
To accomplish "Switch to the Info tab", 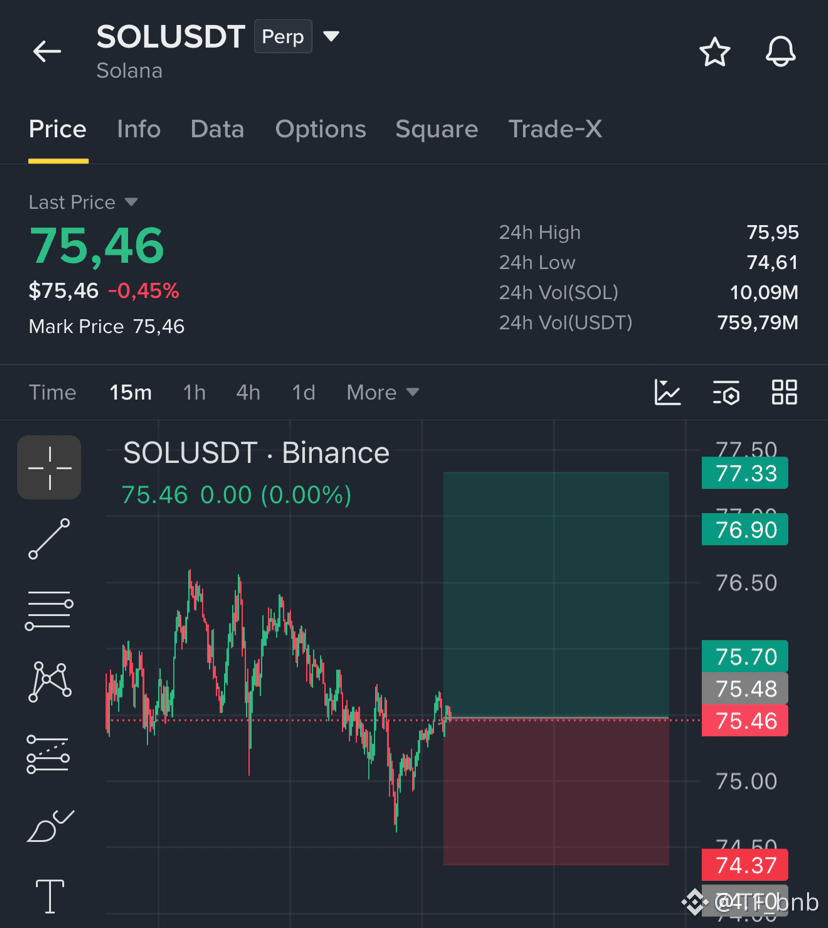I will [138, 129].
